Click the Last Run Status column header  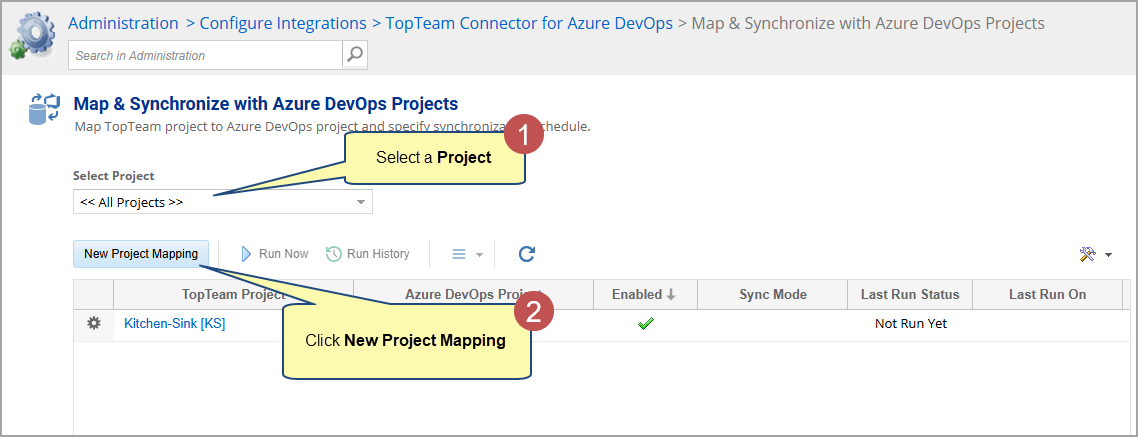(909, 294)
